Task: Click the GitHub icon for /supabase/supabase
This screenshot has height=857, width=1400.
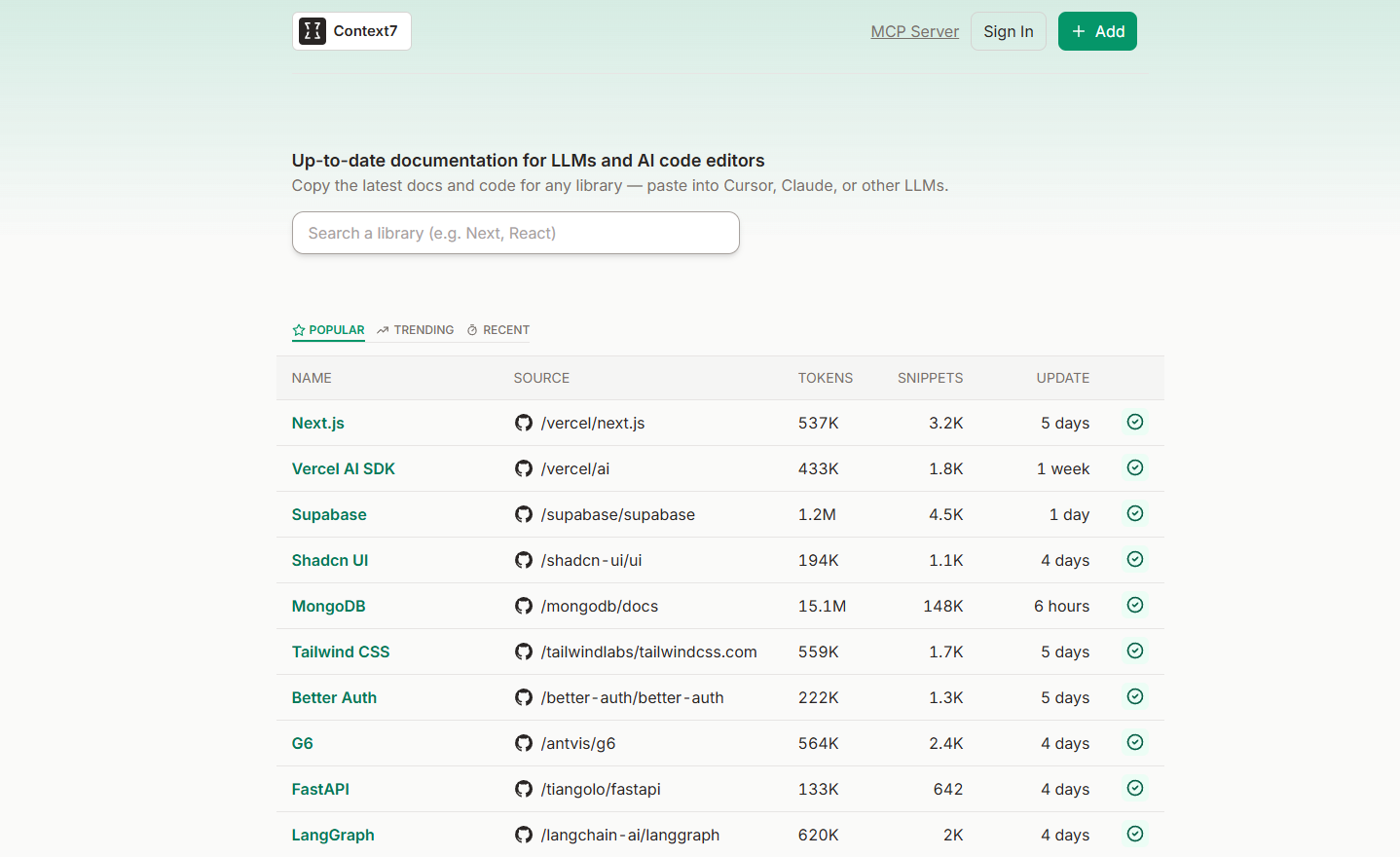Action: pyautogui.click(x=524, y=514)
